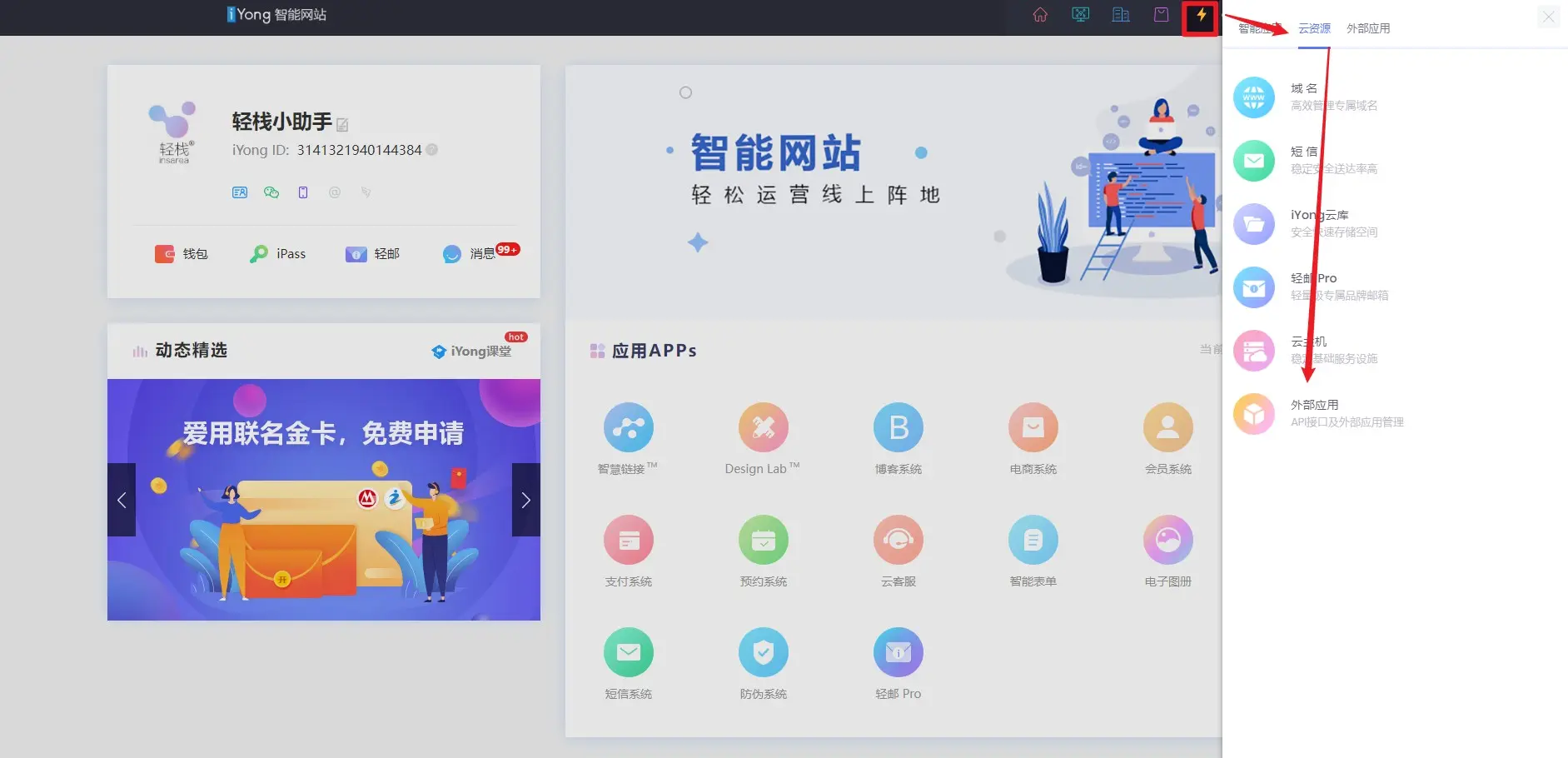The width and height of the screenshot is (1568, 758).
Task: Open the 预约系统 calendar icon
Action: 763,540
